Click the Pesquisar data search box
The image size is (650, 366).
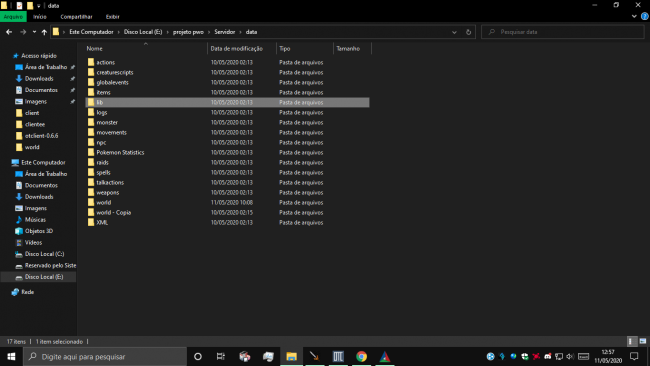click(563, 32)
